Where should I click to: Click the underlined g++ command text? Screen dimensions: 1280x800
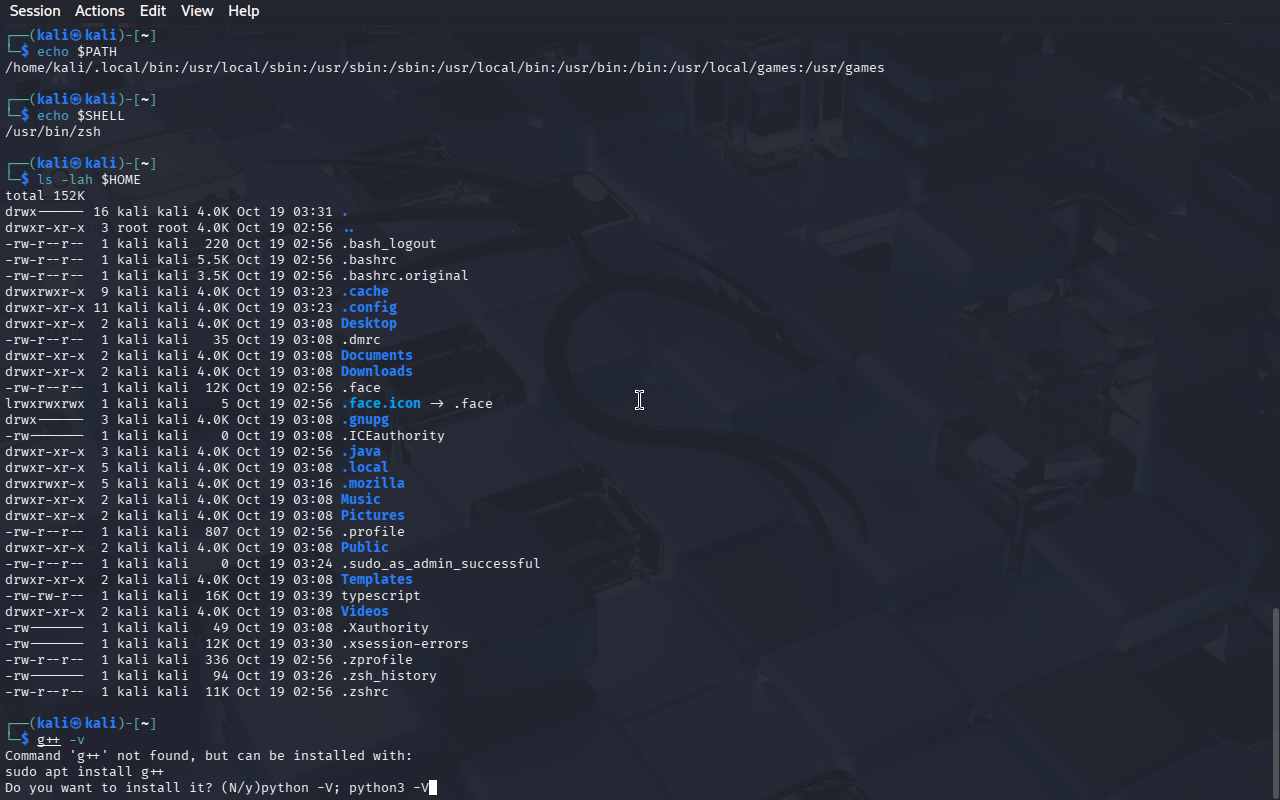(x=49, y=739)
